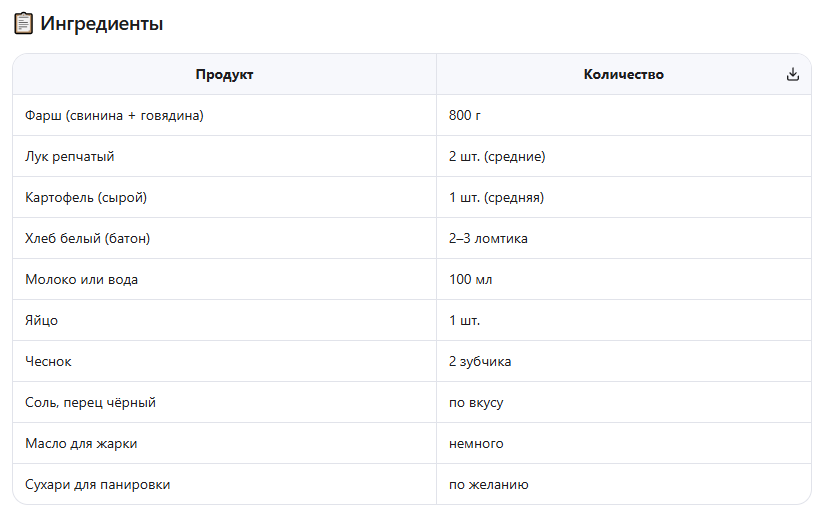This screenshot has width=832, height=518.
Task: Click the Количество column header
Action: (x=623, y=74)
